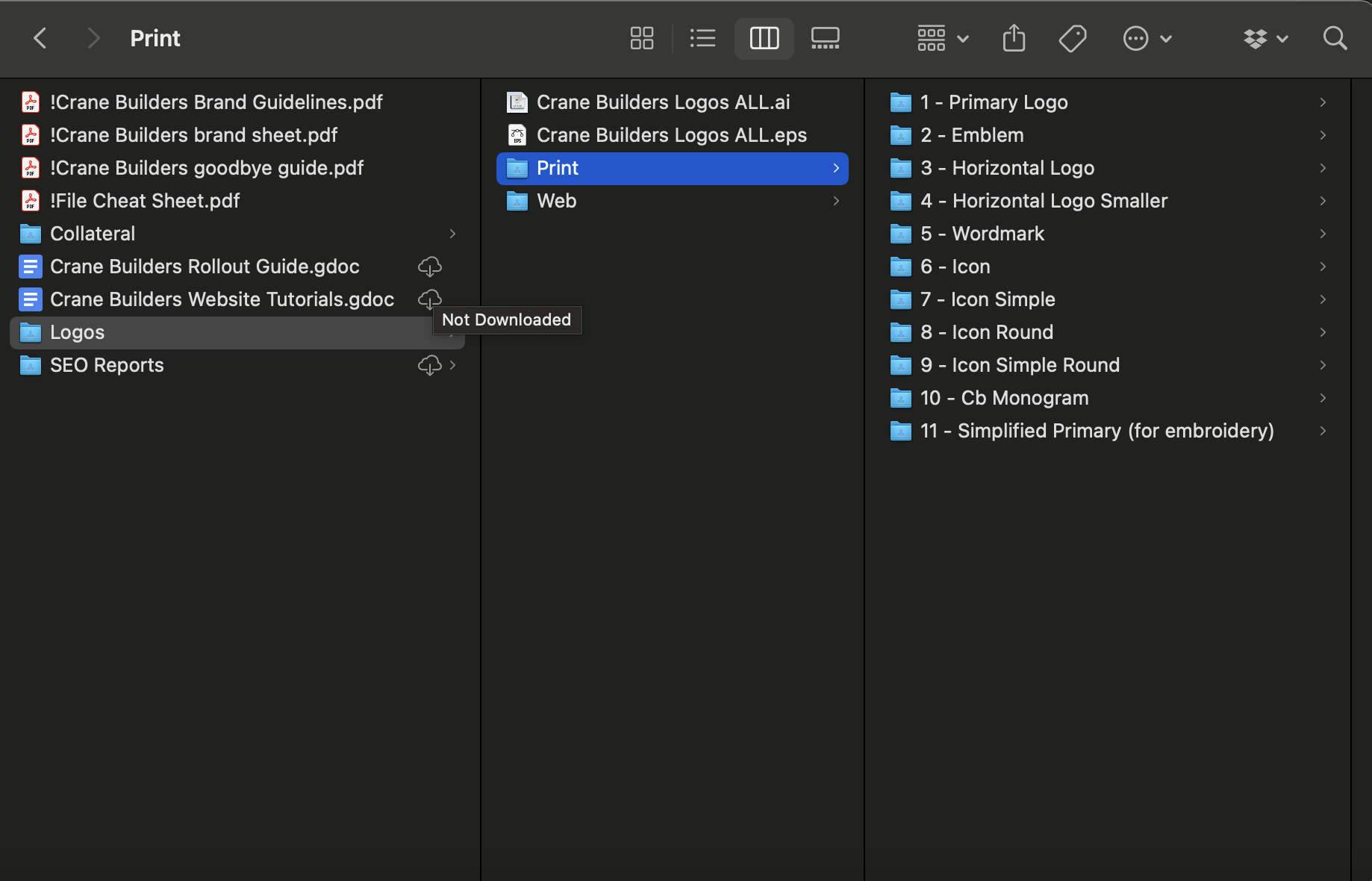Go forward with the right arrow
The width and height of the screenshot is (1372, 881).
pyautogui.click(x=93, y=38)
